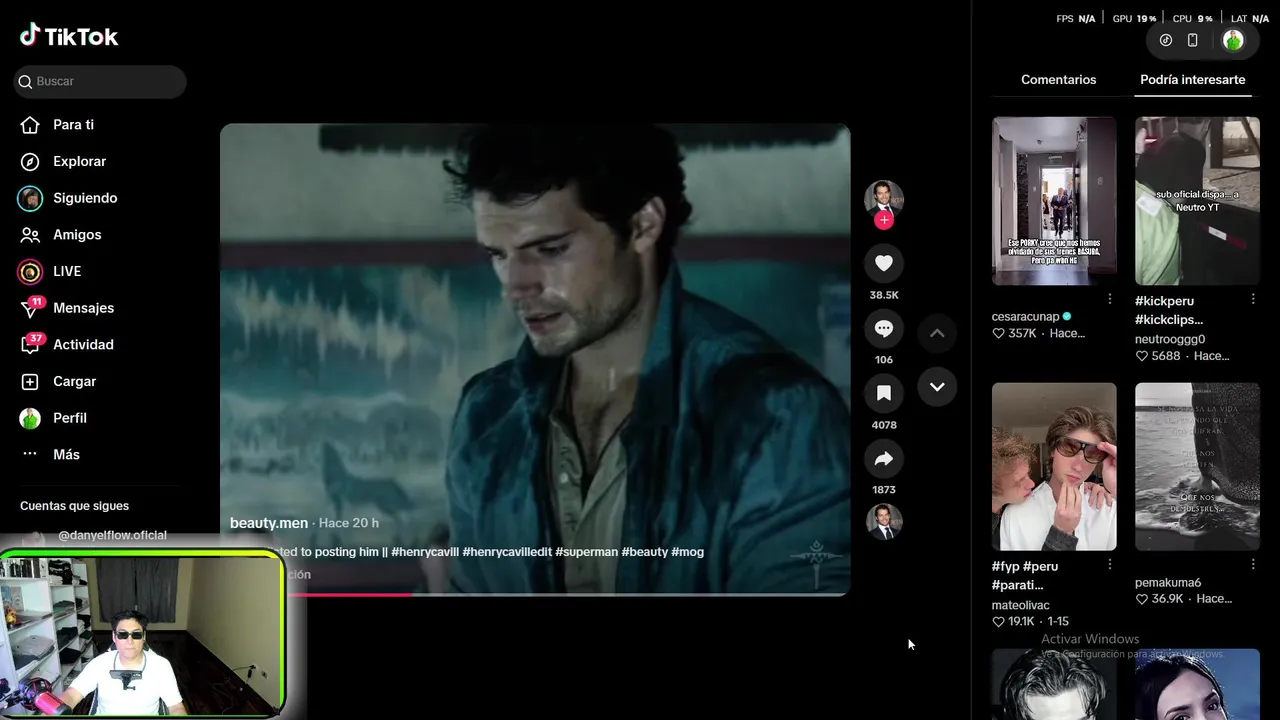Image resolution: width=1280 pixels, height=720 pixels.
Task: Open comments via speech bubble icon
Action: click(x=884, y=328)
